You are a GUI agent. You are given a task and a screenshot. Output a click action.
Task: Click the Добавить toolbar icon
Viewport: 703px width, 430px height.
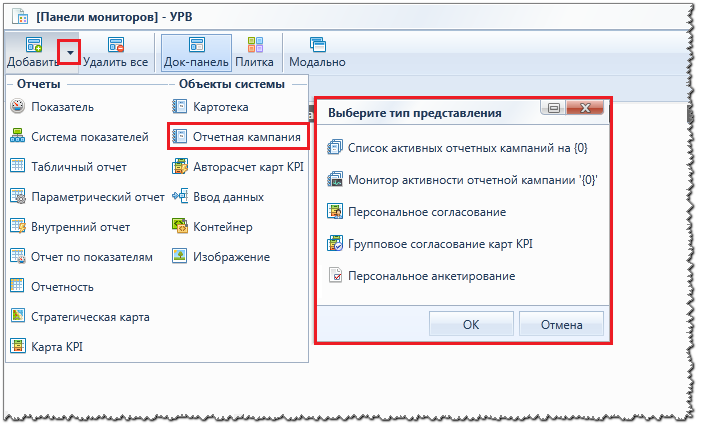point(34,44)
